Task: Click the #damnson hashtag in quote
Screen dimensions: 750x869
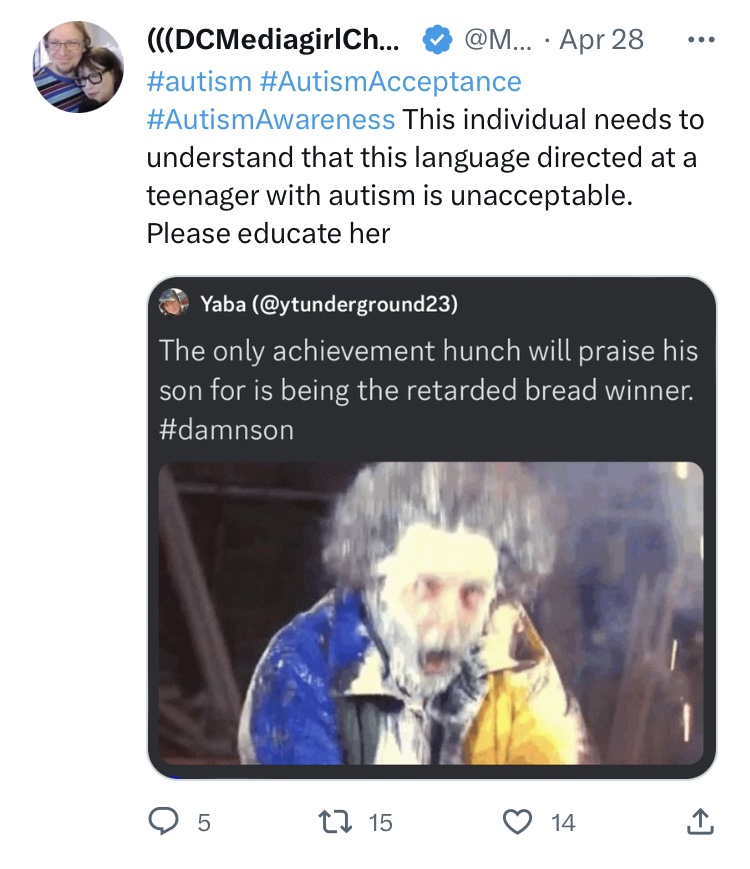Action: click(226, 430)
